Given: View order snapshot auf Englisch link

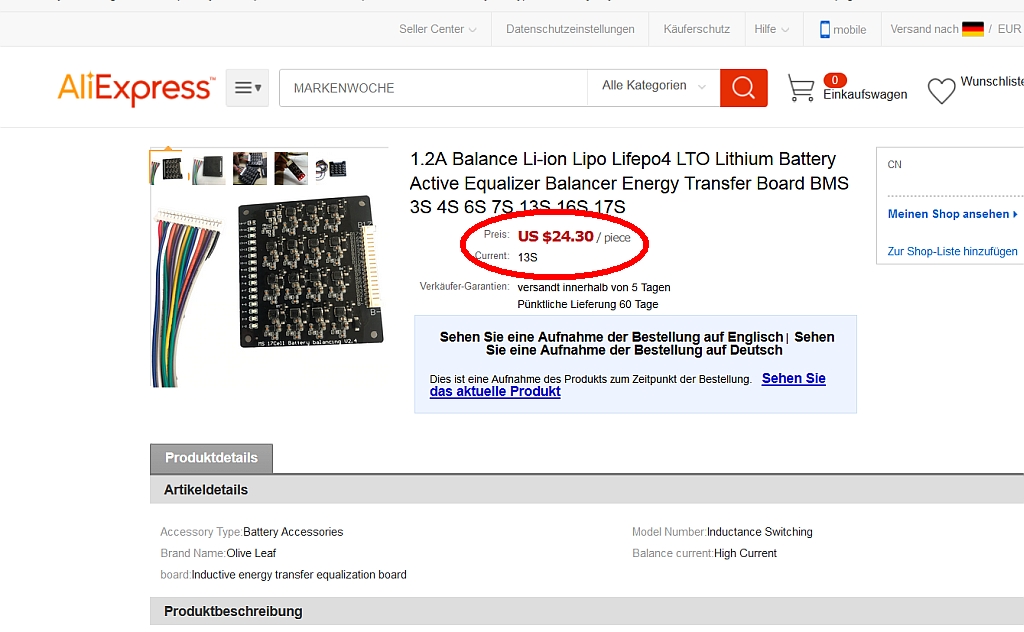Looking at the screenshot, I should tap(611, 337).
